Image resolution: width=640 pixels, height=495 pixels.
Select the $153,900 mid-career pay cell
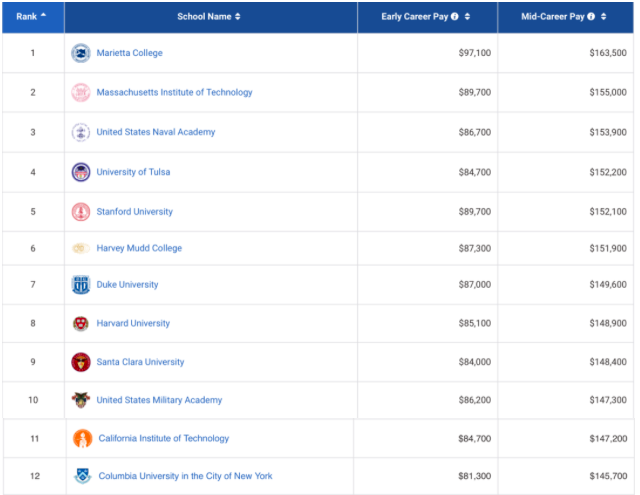tap(566, 132)
